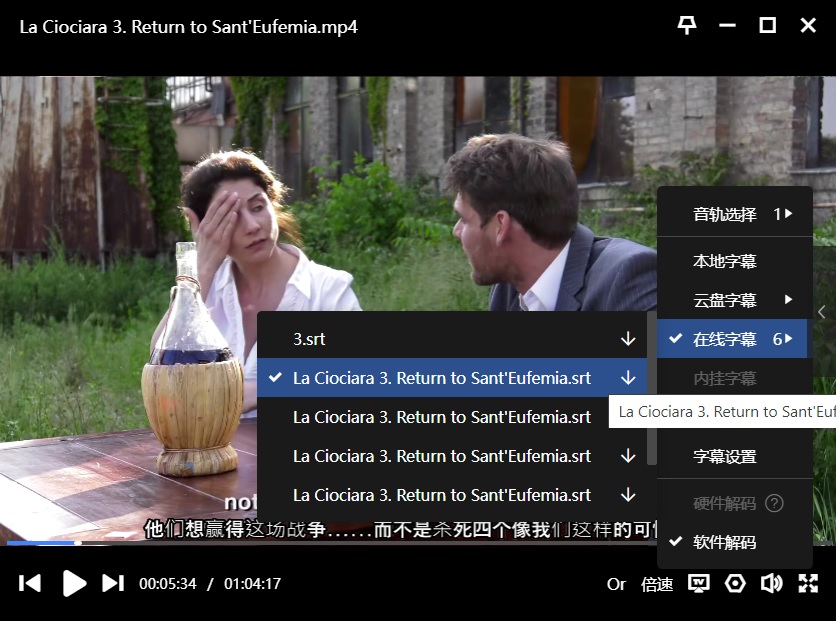Pin the player window on top
This screenshot has height=621, width=836.
point(687,26)
